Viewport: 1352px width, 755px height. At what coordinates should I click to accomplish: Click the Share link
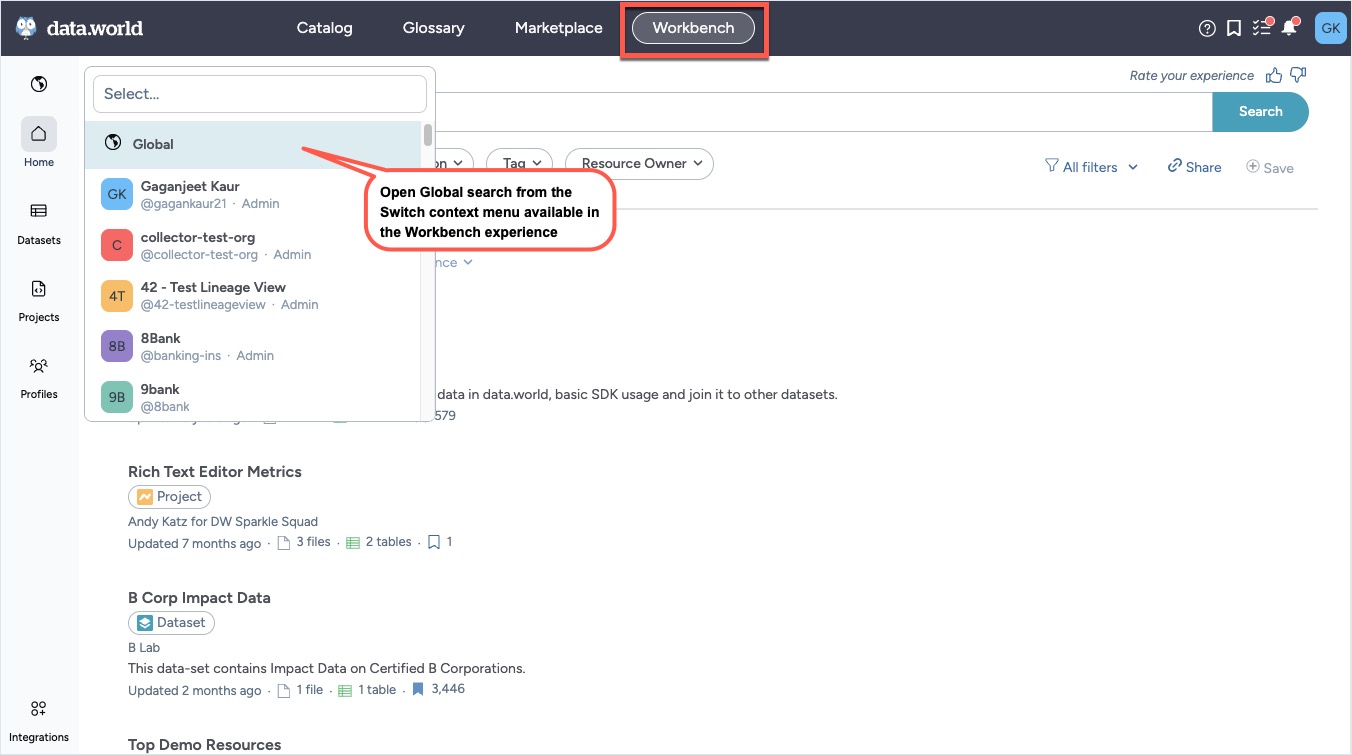tap(1194, 167)
